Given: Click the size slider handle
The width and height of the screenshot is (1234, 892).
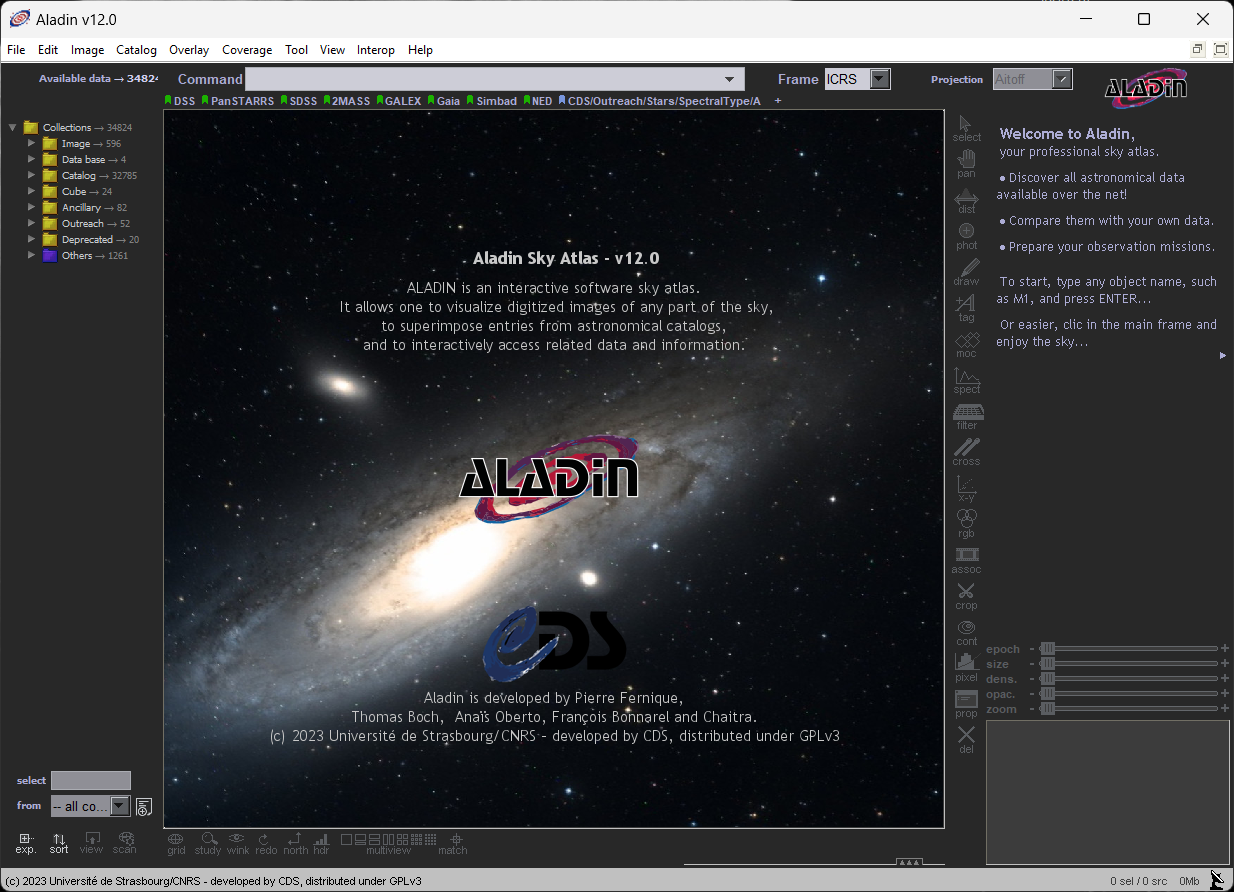Looking at the screenshot, I should 1047,664.
